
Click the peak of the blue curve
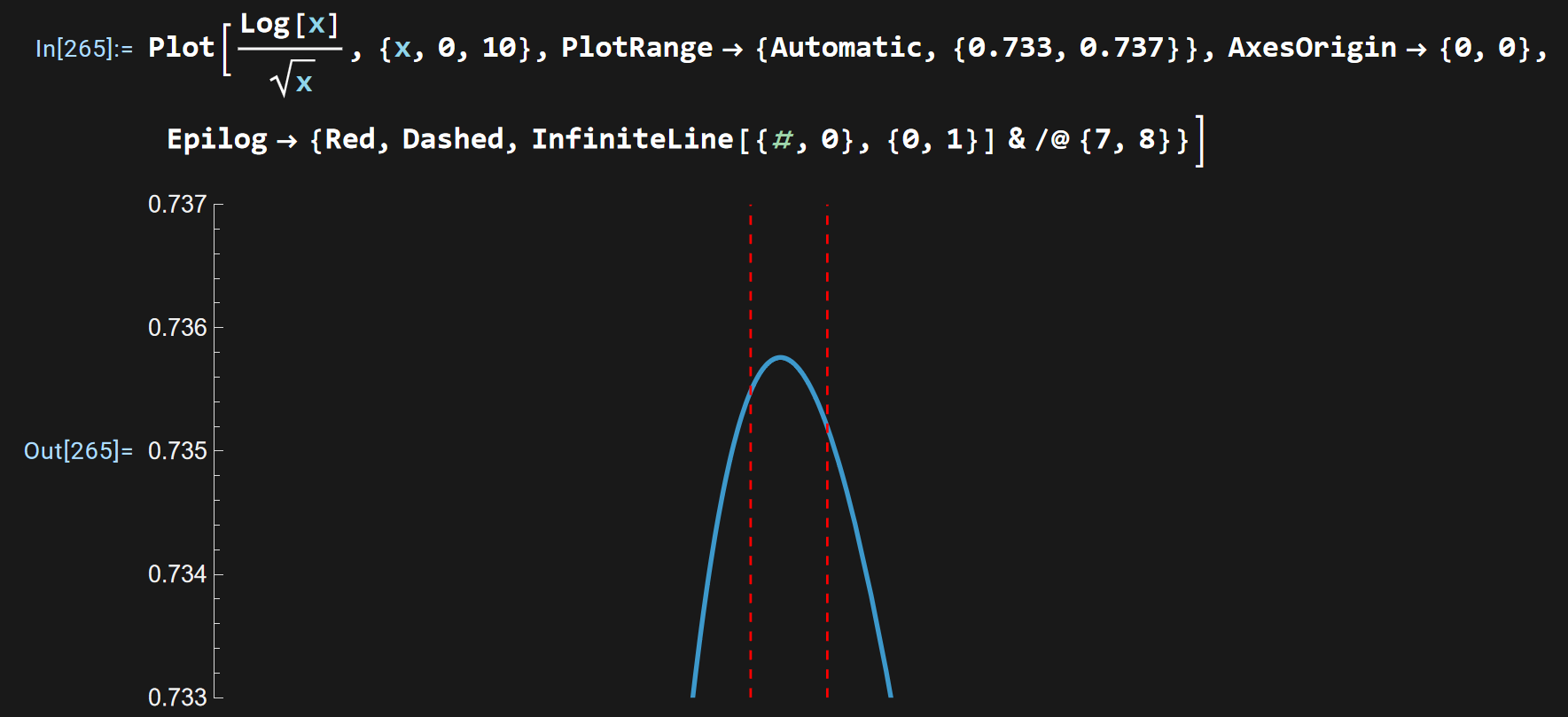click(x=780, y=357)
